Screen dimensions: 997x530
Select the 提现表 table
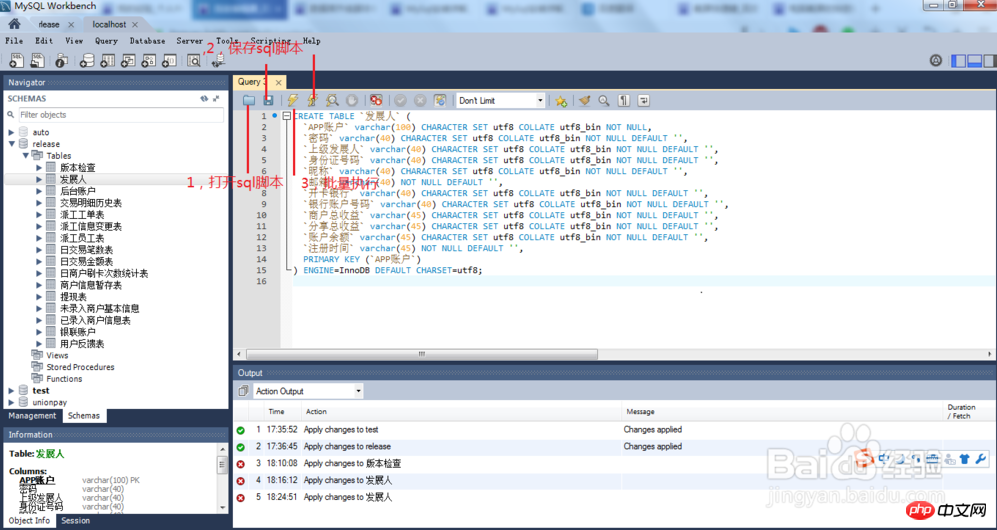coord(73,297)
